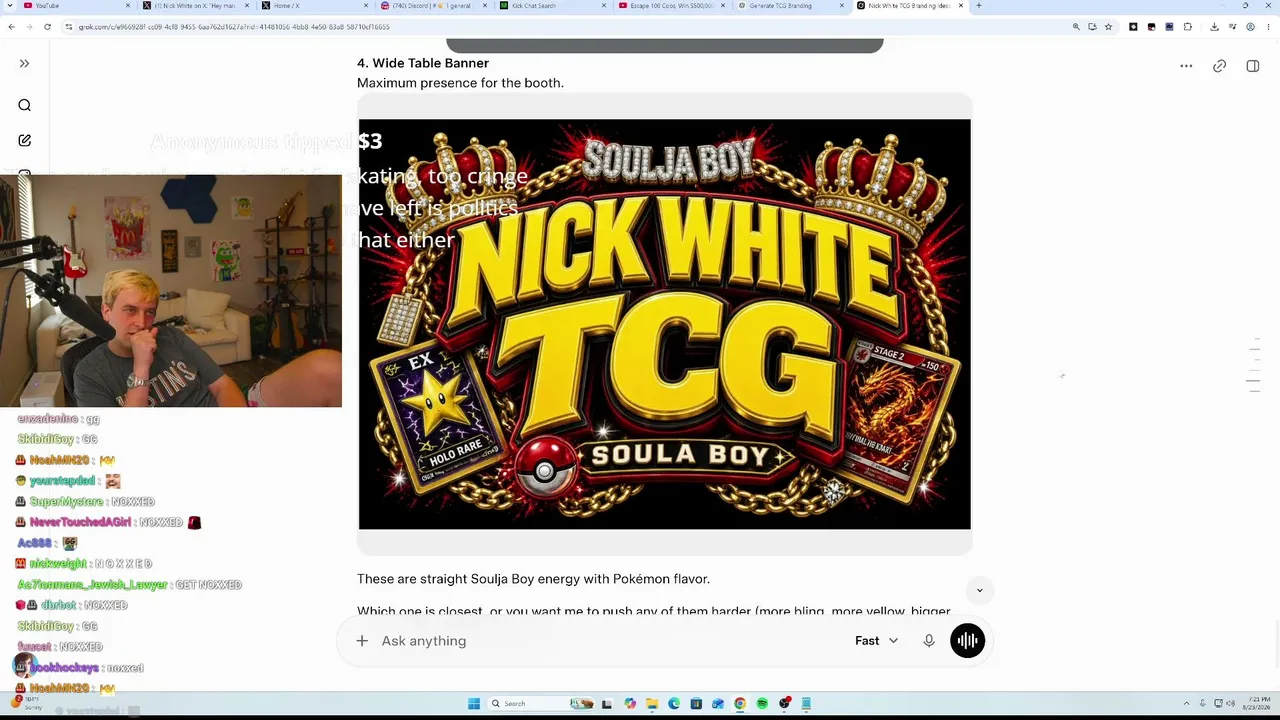Image resolution: width=1280 pixels, height=720 pixels.
Task: Go back in the browser
Action: tap(12, 27)
